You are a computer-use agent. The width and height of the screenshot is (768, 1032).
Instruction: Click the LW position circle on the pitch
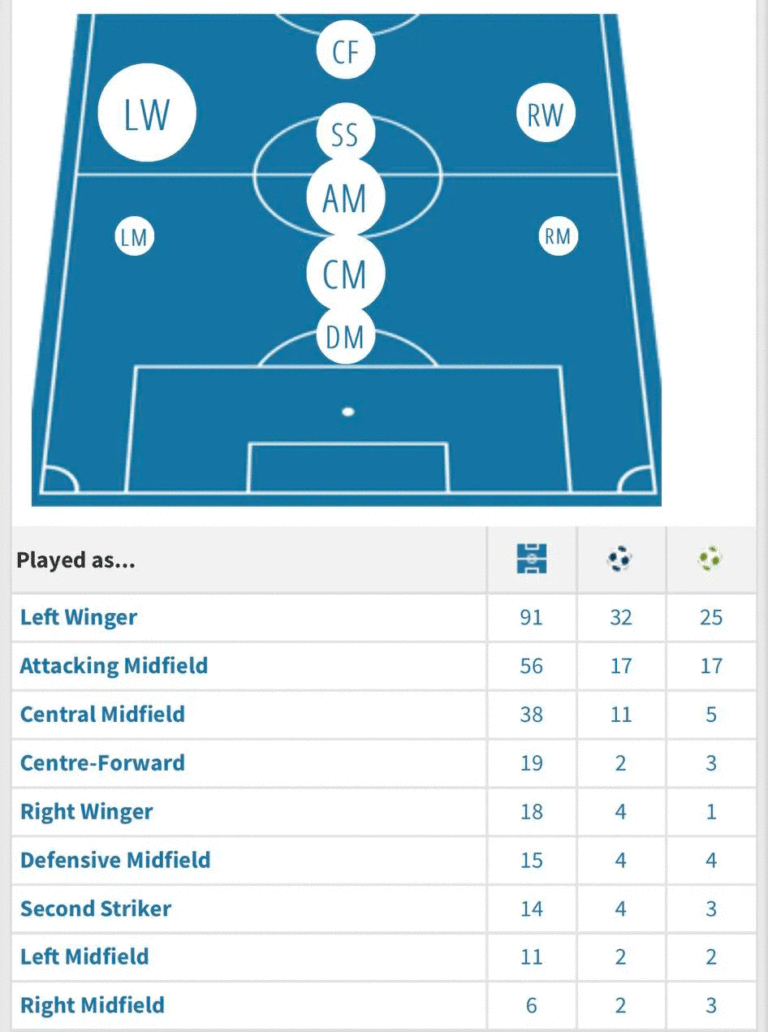tap(147, 114)
